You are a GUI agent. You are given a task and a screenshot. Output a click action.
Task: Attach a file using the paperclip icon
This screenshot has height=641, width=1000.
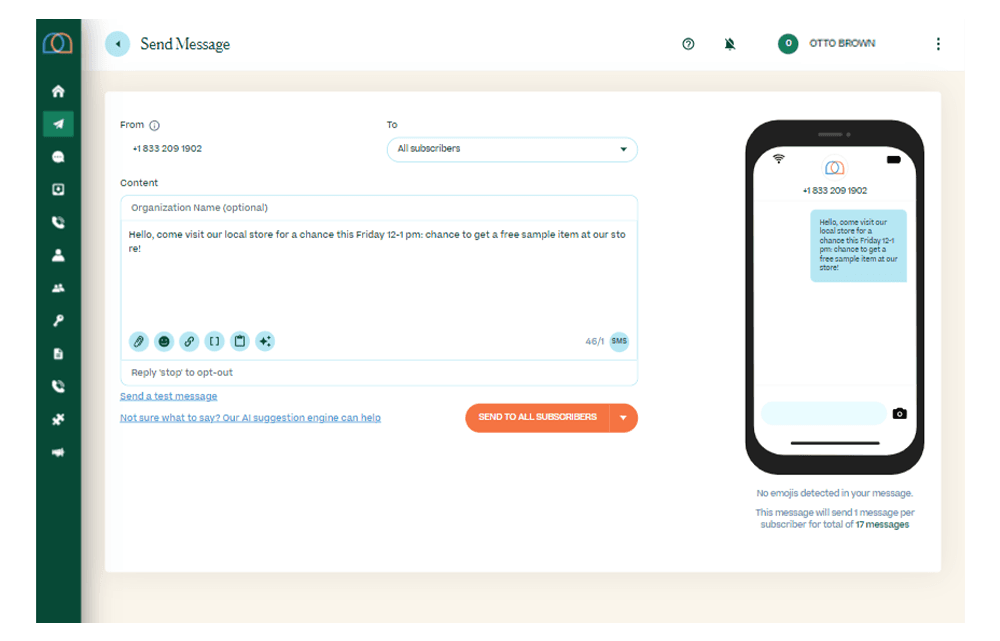click(x=138, y=341)
